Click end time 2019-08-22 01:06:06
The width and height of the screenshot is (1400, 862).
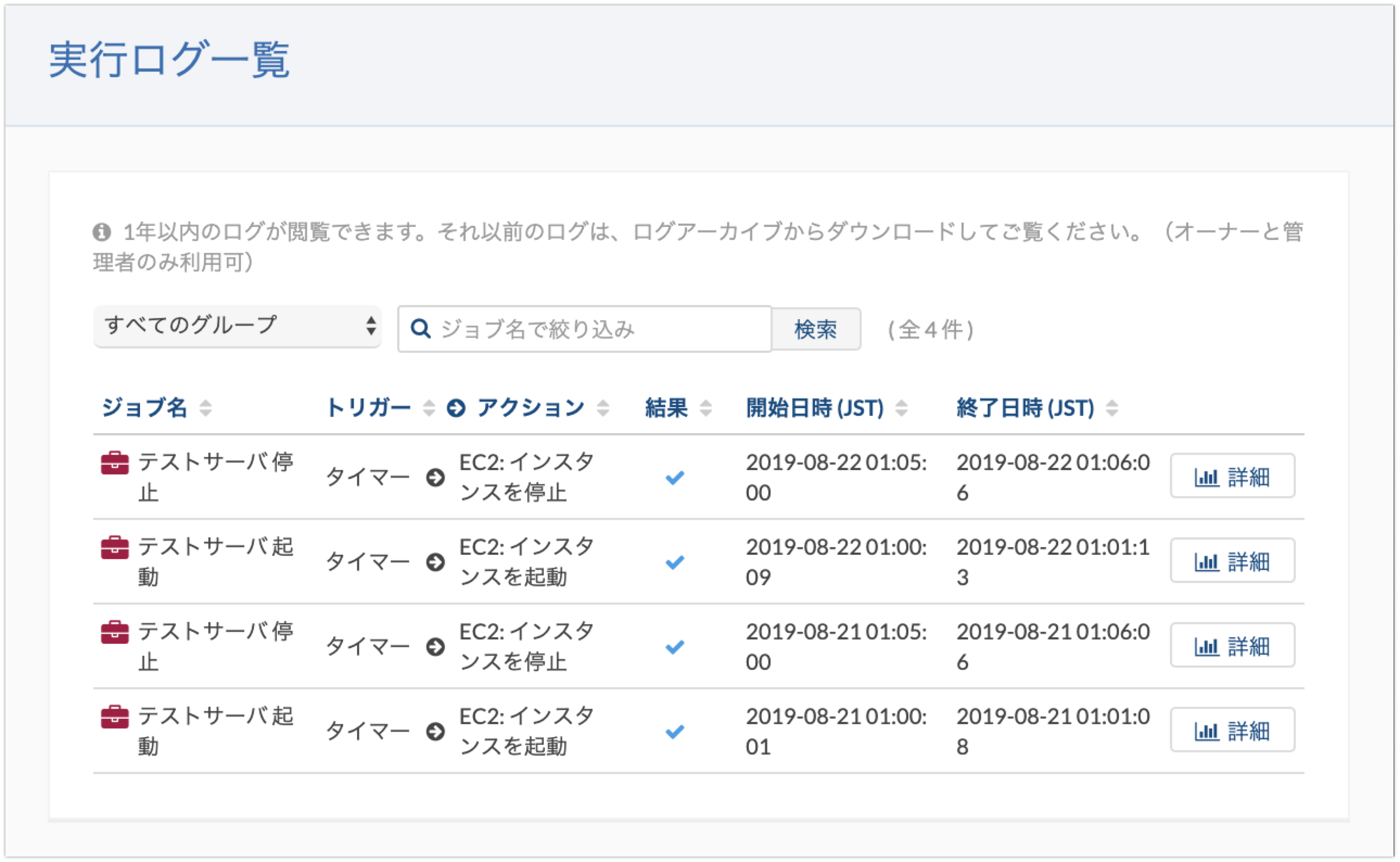click(x=1053, y=477)
